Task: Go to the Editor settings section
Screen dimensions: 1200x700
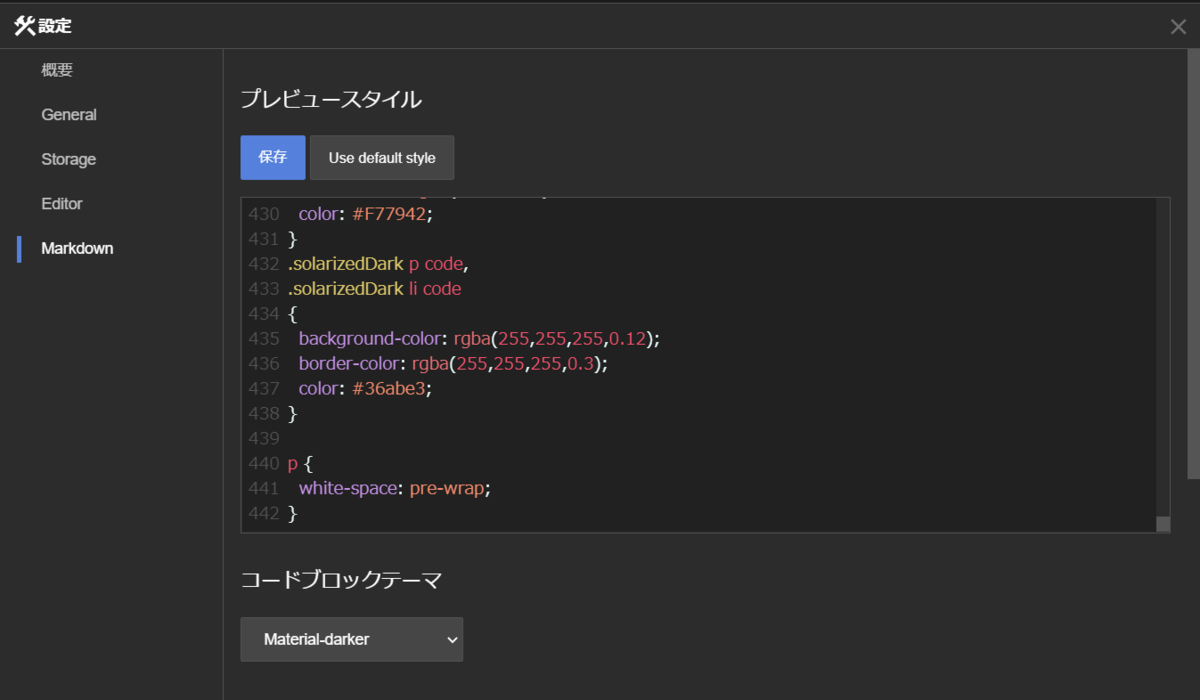Action: pos(62,204)
